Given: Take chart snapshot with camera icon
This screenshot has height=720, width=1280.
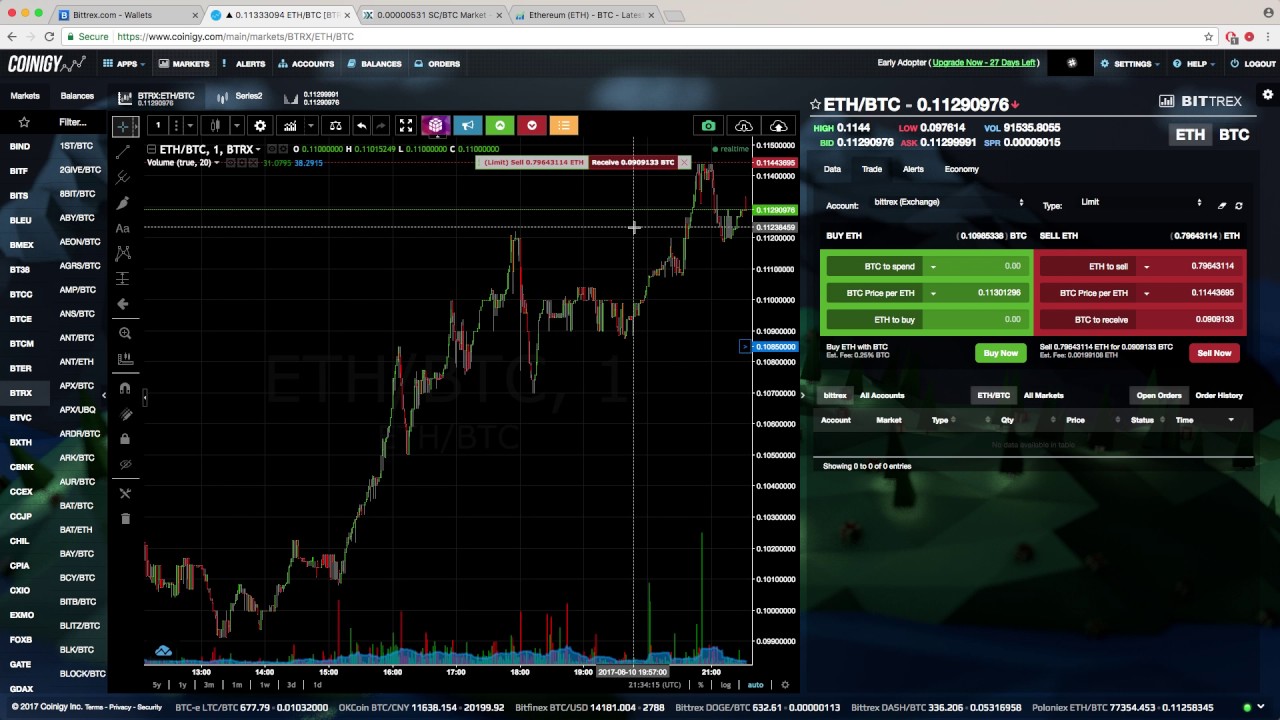Looking at the screenshot, I should 708,125.
